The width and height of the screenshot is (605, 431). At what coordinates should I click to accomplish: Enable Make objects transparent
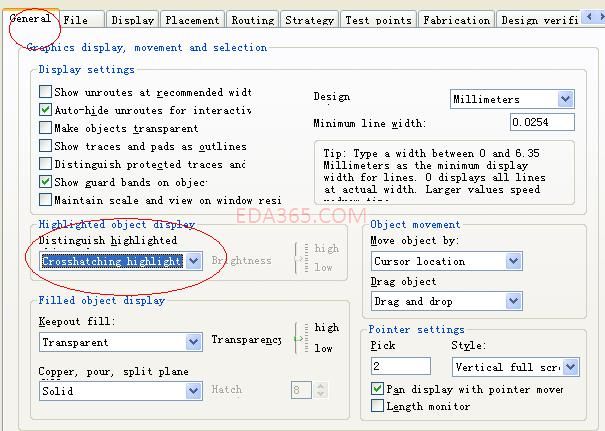46,128
